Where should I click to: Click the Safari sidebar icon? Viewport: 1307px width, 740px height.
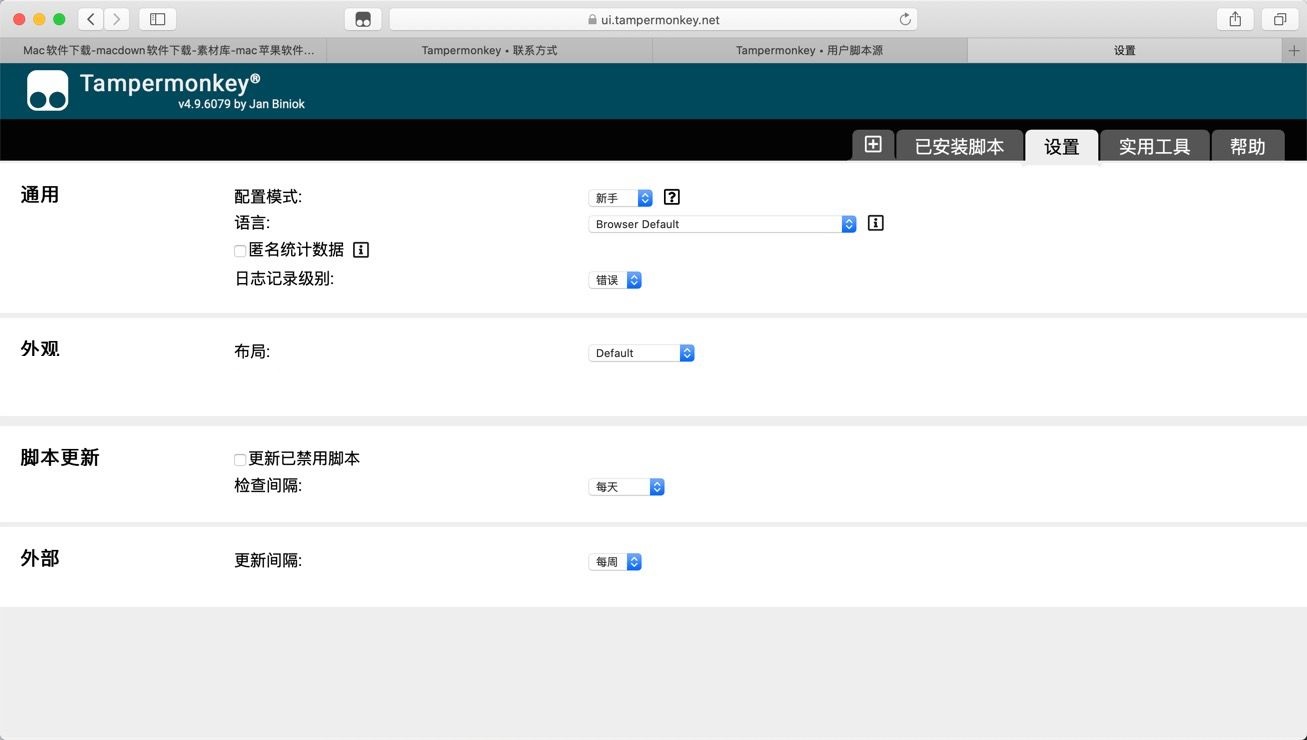click(x=157, y=18)
